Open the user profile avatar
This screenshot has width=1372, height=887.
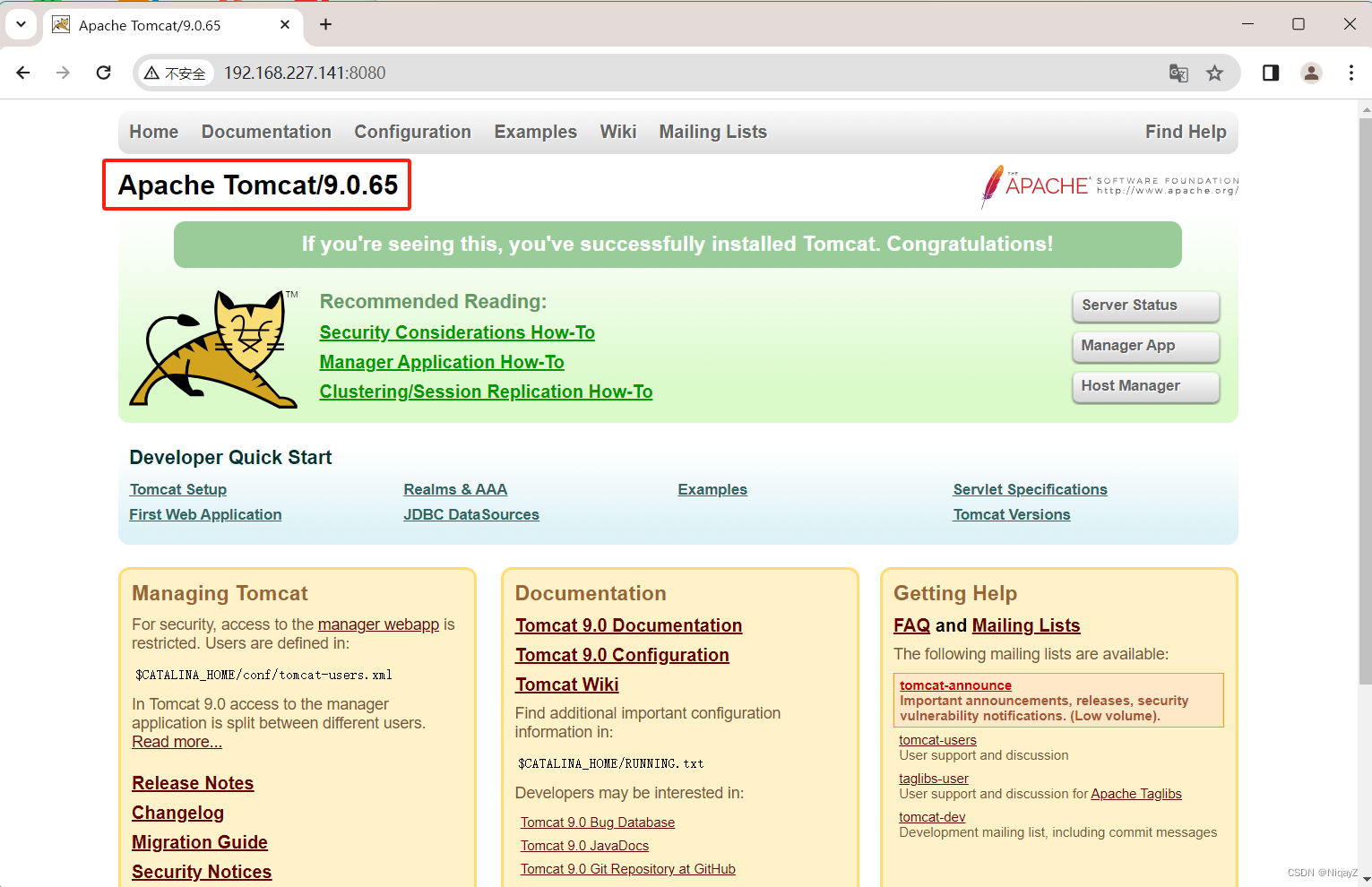tap(1311, 73)
